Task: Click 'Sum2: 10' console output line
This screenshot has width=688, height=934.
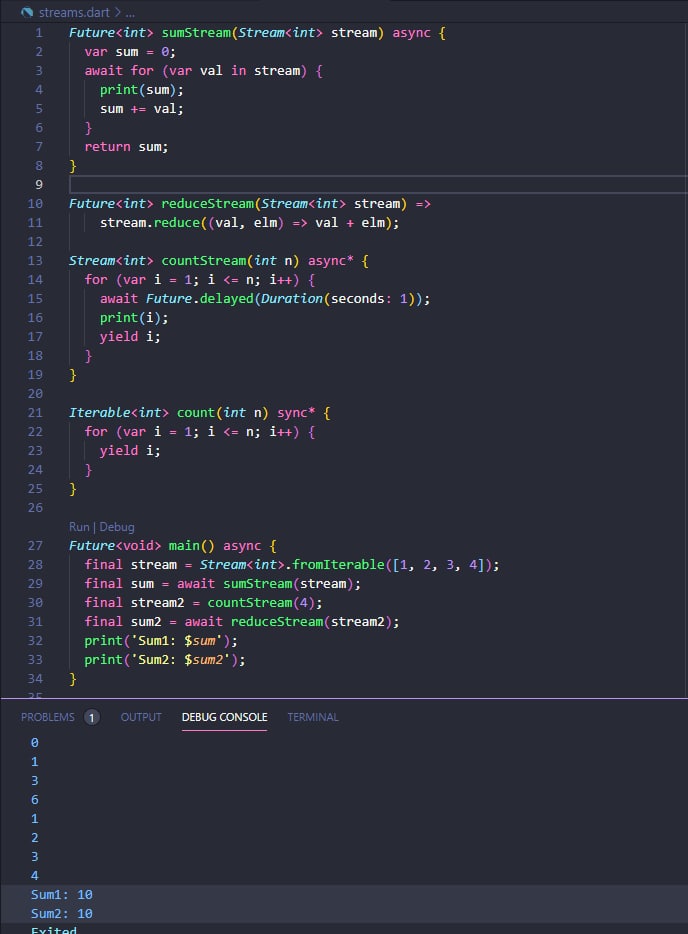Action: 61,914
